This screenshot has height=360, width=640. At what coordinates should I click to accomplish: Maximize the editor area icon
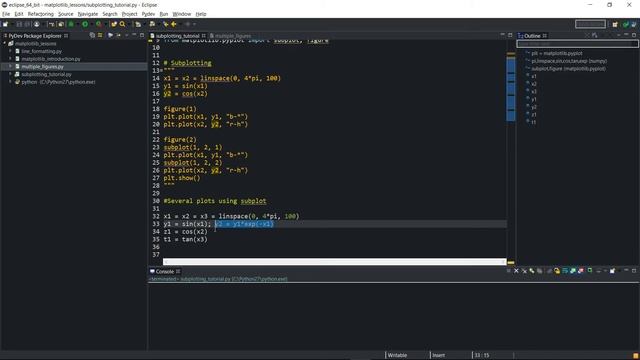(x=510, y=36)
